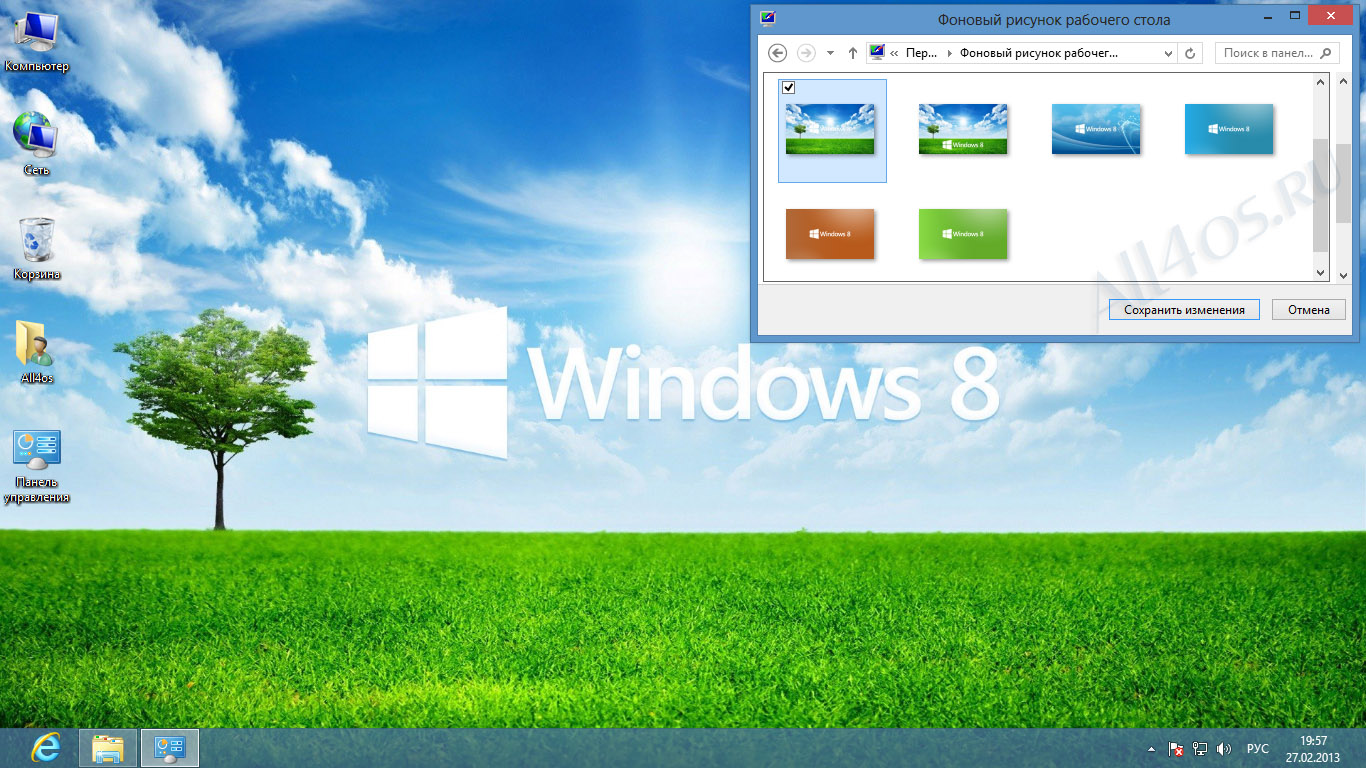Show hidden tray icons arrow
1366x768 pixels.
pyautogui.click(x=1151, y=749)
